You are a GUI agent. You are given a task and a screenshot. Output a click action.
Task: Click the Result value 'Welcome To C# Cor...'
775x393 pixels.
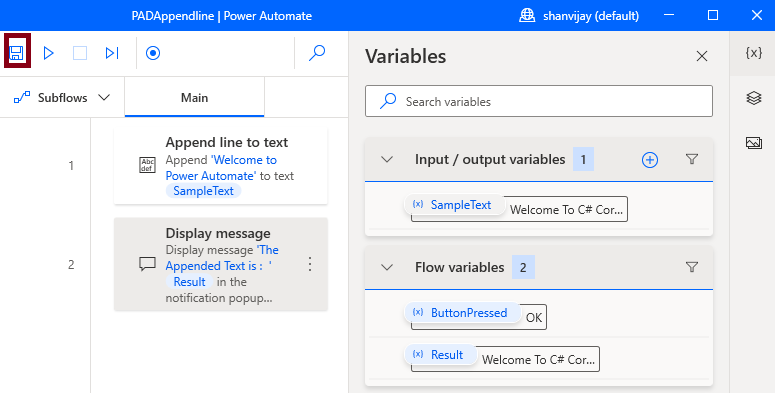[538, 359]
